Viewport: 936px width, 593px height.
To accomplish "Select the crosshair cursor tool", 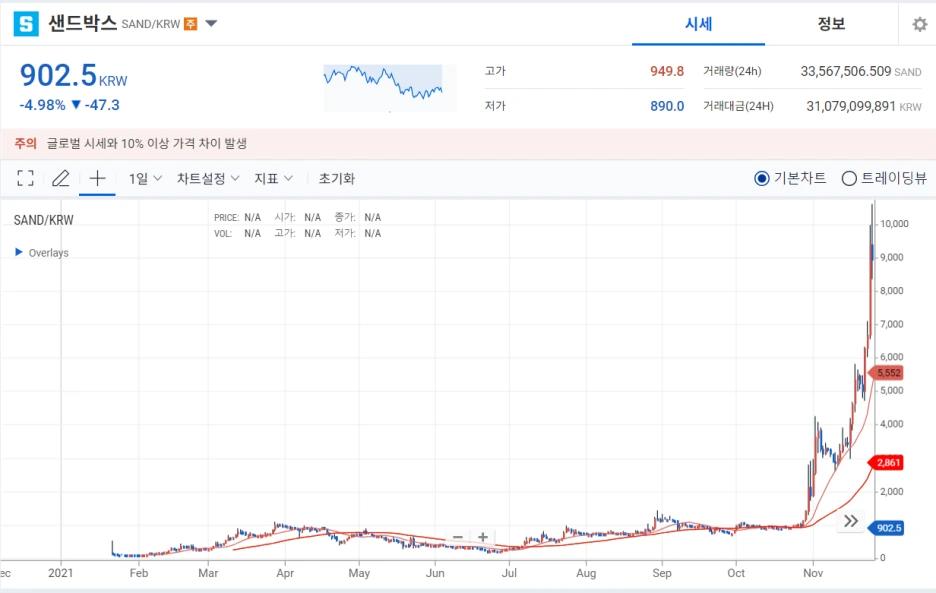I will click(97, 178).
